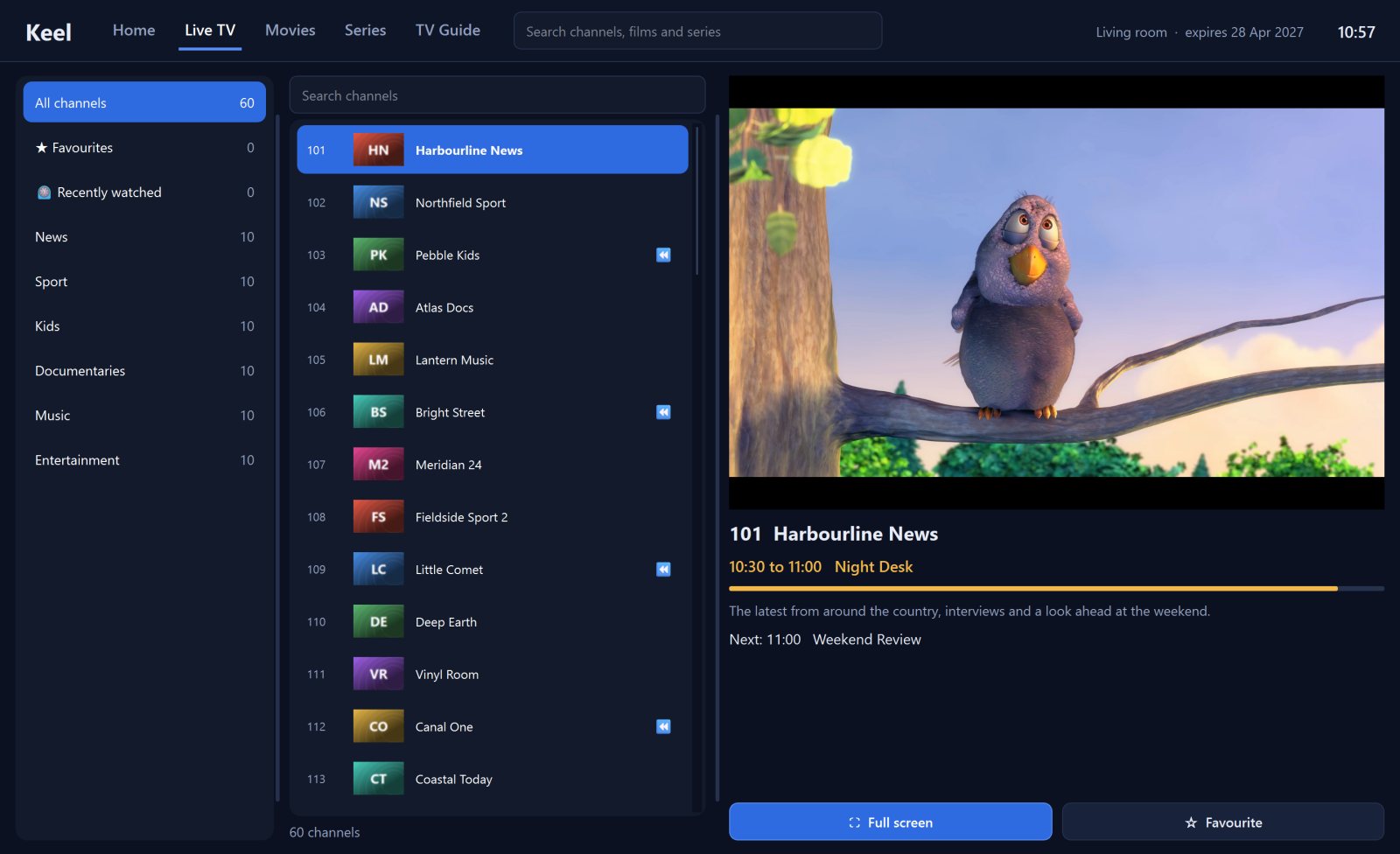This screenshot has height=854, width=1400.
Task: Filter channels by Documentaries
Action: [x=144, y=371]
